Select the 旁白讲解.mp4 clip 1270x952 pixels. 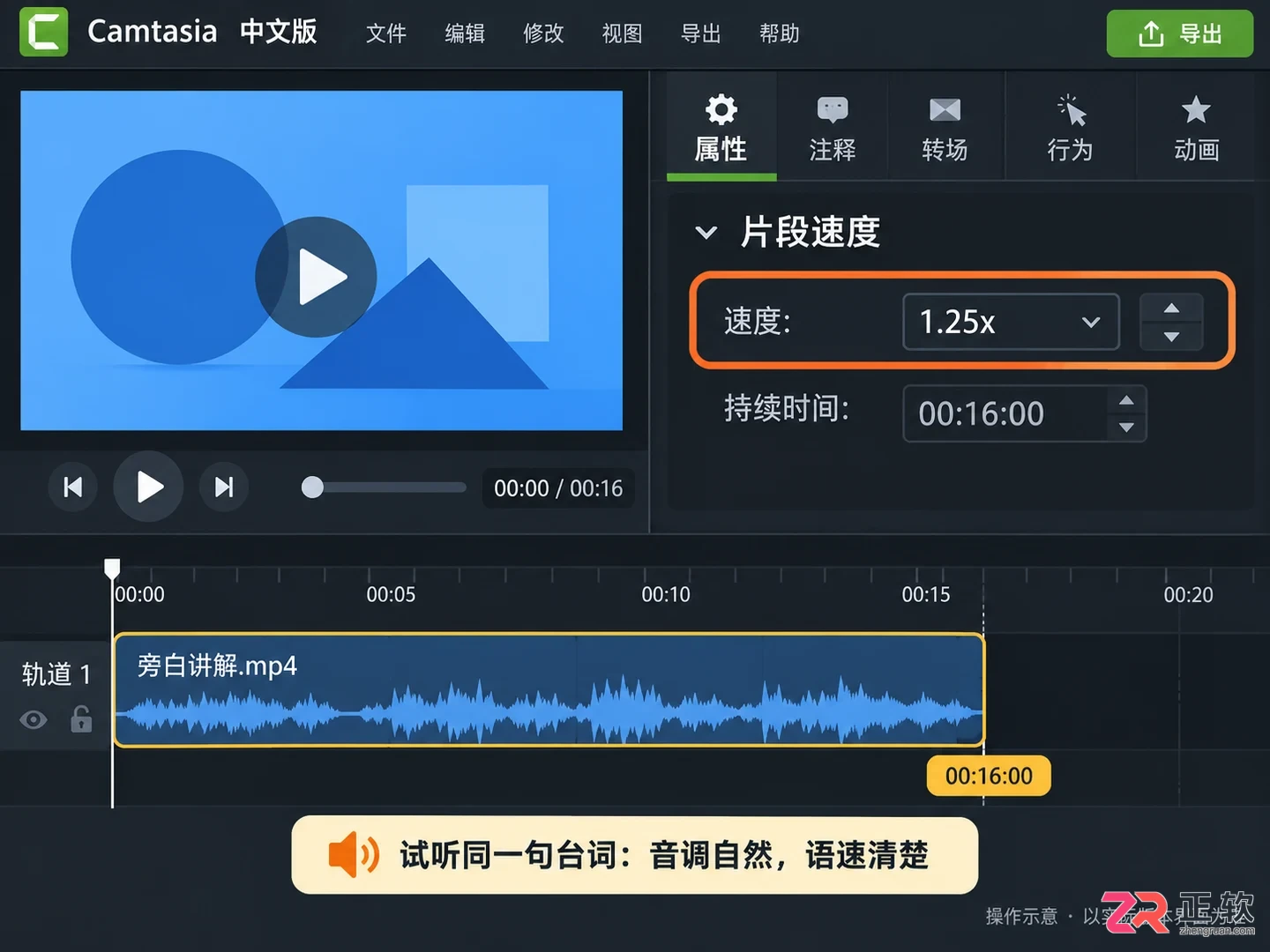(x=549, y=689)
